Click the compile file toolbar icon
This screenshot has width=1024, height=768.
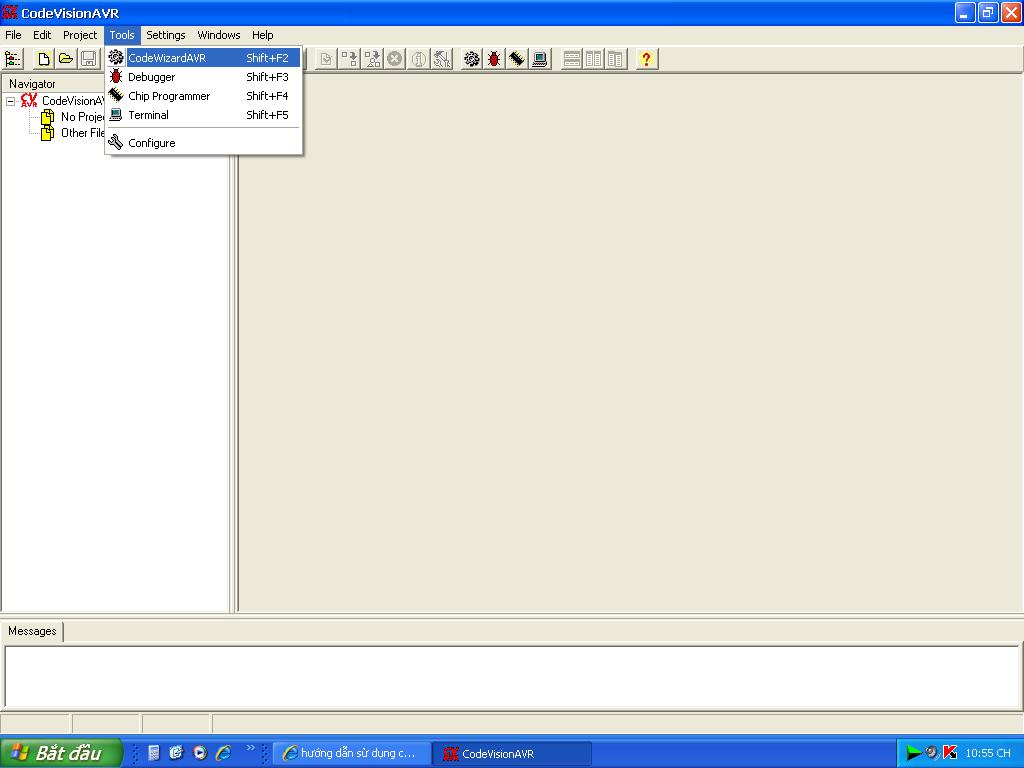326,59
